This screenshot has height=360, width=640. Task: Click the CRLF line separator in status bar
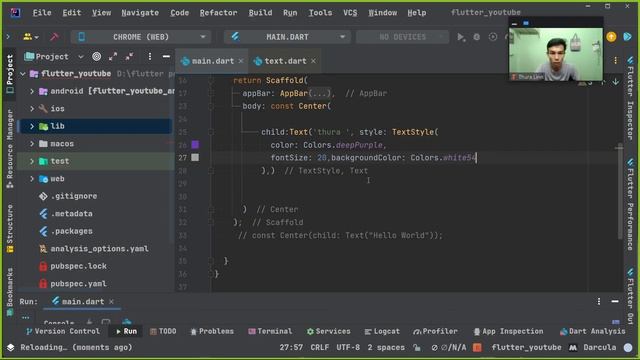point(320,347)
